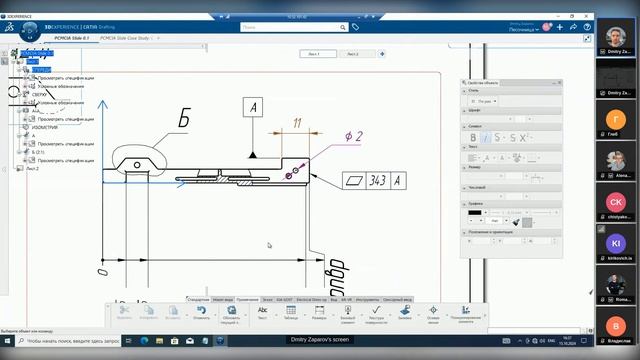The height and width of the screenshot is (360, 640).
Task: Open the PCMCIA Slide Case Study tab
Action: [125, 38]
